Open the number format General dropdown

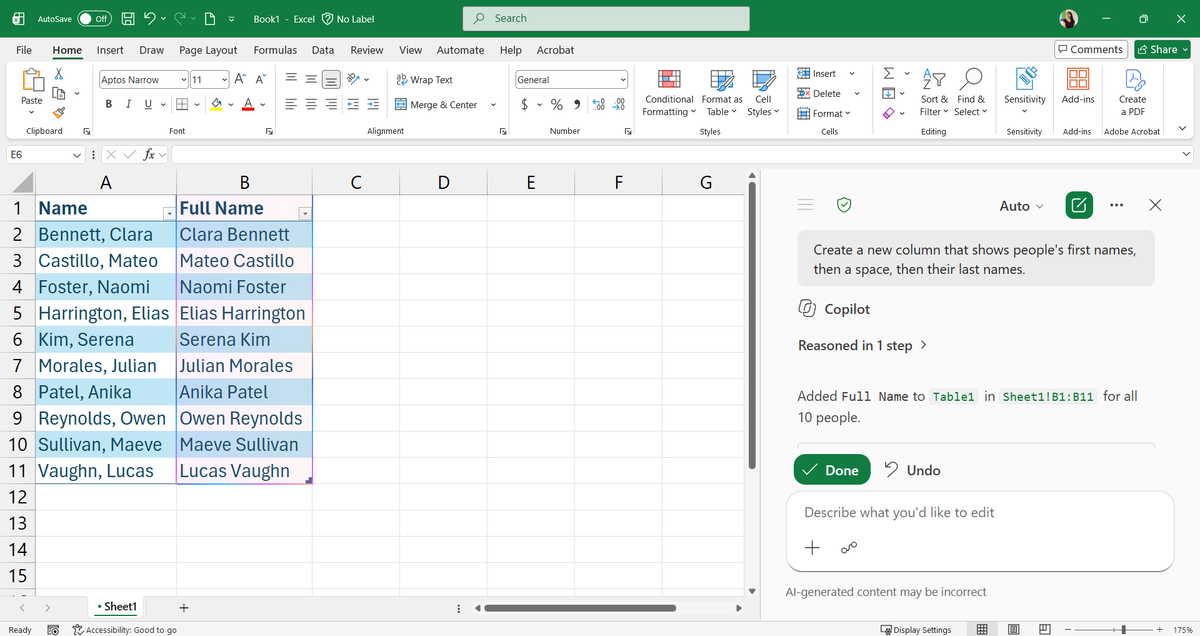pos(623,79)
